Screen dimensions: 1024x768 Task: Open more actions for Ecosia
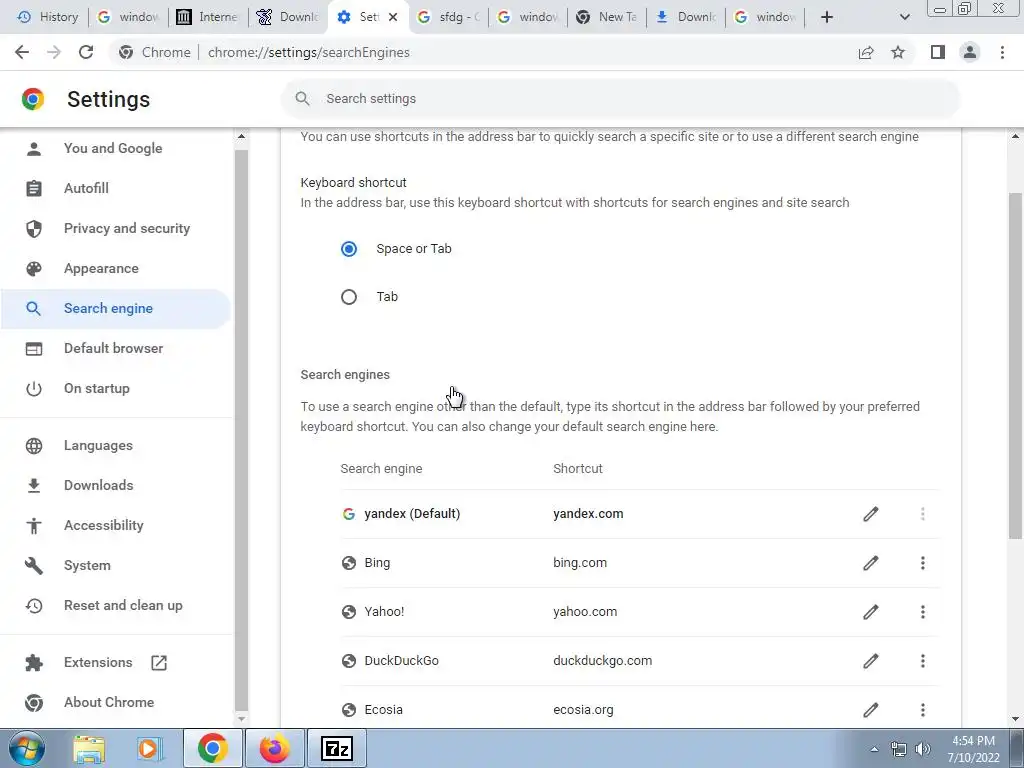923,710
